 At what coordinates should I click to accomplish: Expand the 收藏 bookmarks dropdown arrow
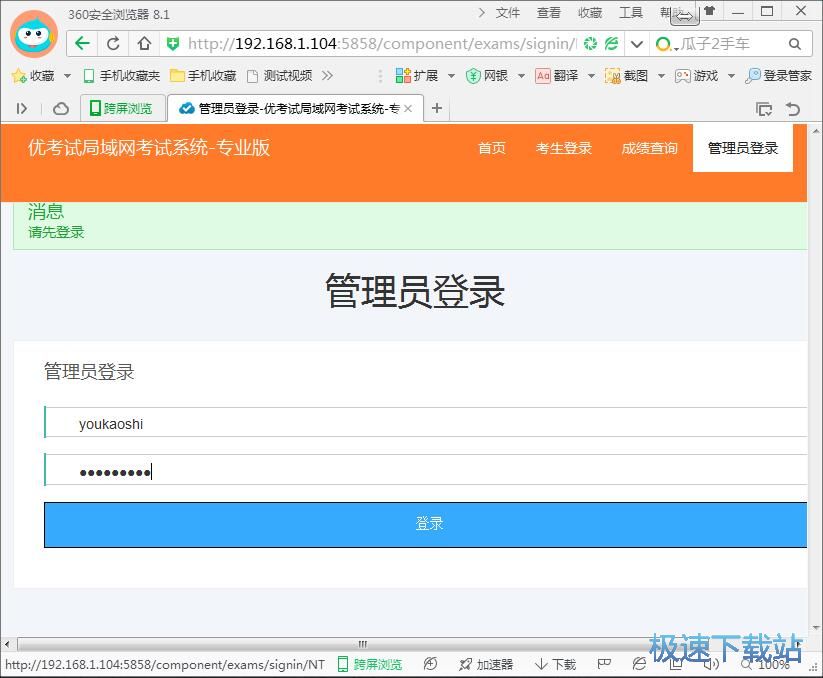(x=68, y=76)
